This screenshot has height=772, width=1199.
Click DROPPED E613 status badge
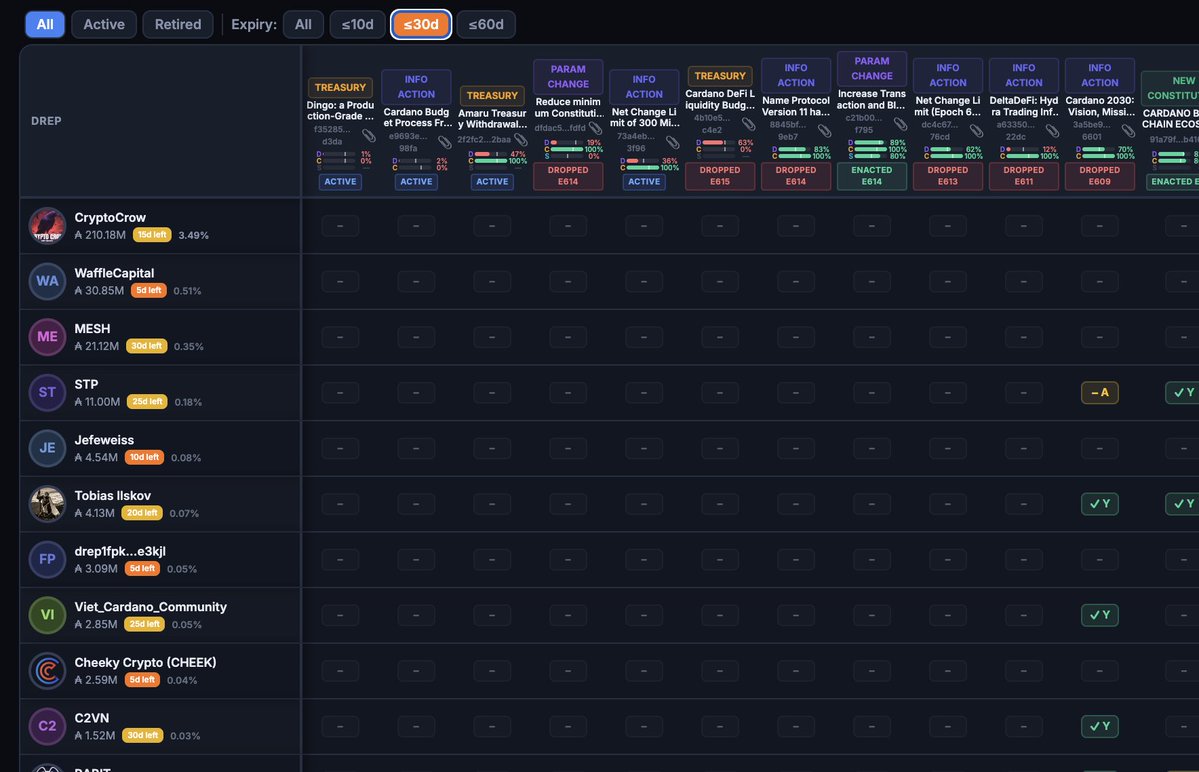pos(947,176)
